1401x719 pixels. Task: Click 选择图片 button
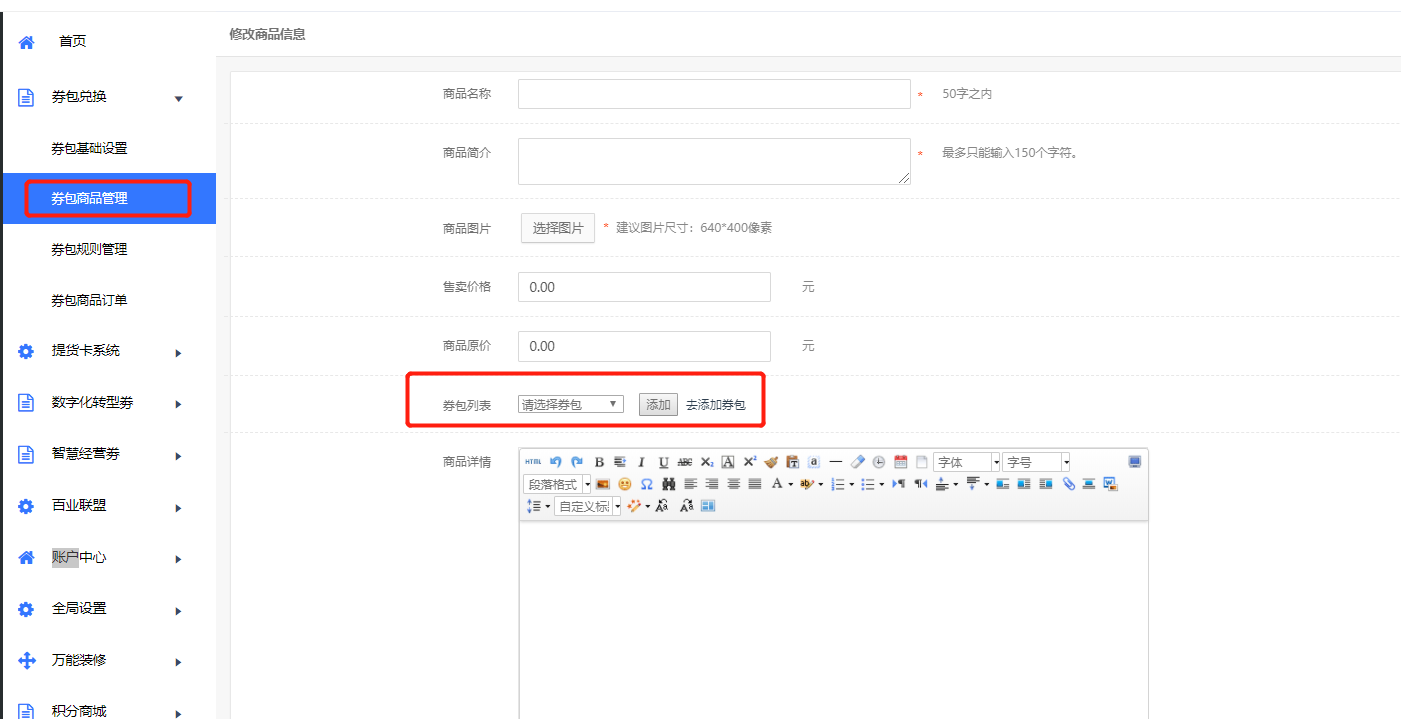click(x=558, y=228)
